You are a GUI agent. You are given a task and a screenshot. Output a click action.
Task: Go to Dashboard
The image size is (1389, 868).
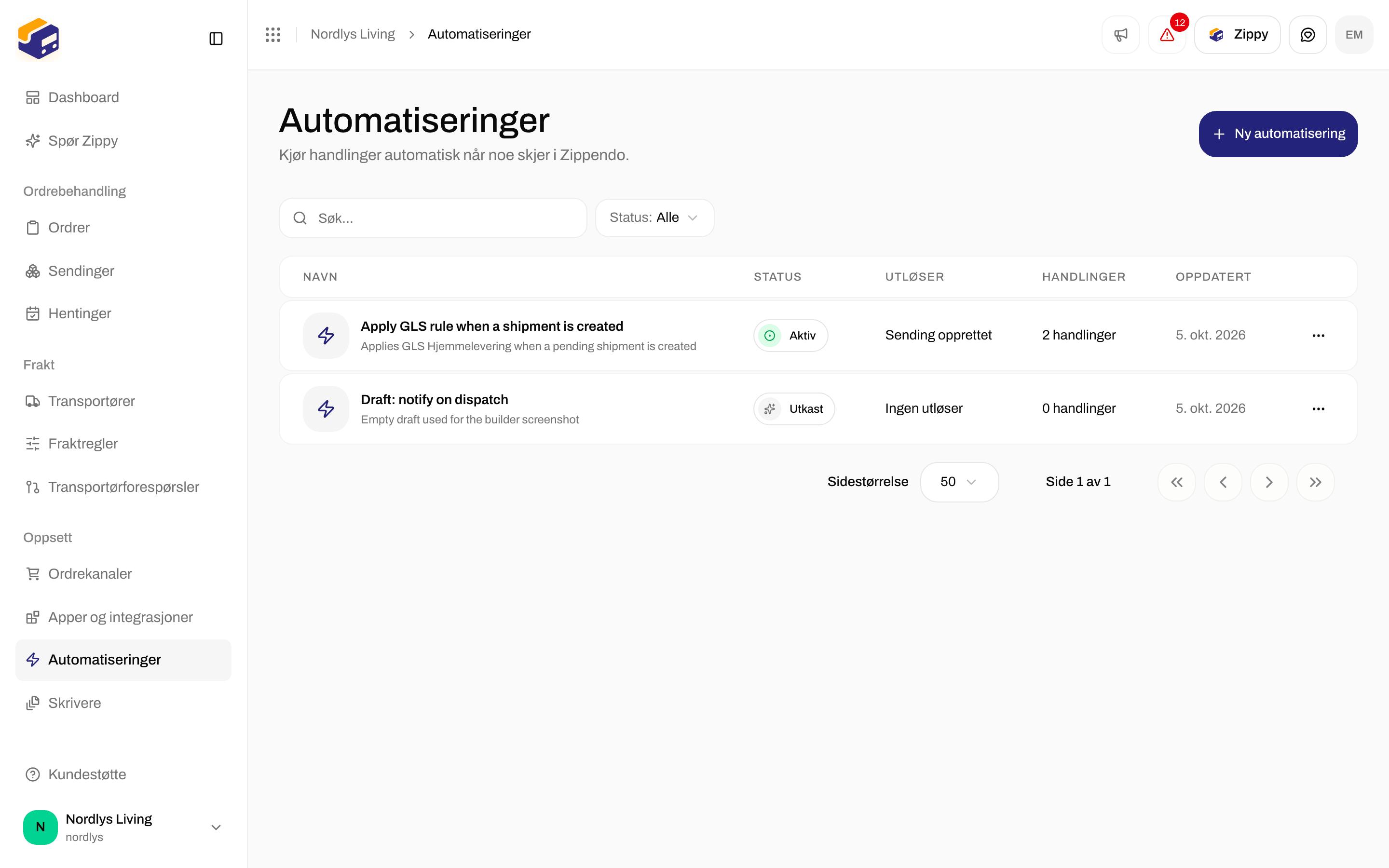123,97
